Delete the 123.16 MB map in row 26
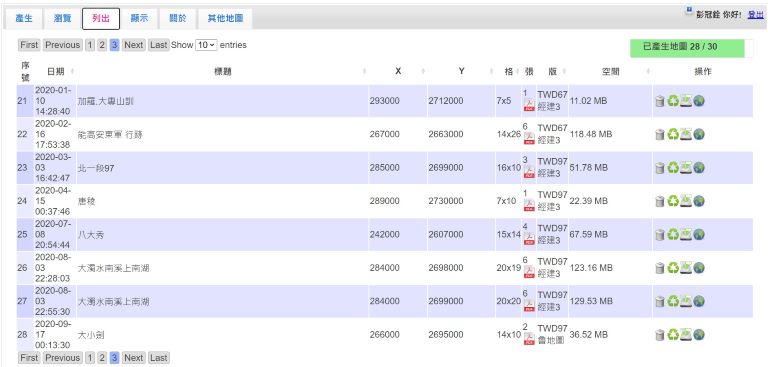Screen dimensions: 768x367 (660, 268)
